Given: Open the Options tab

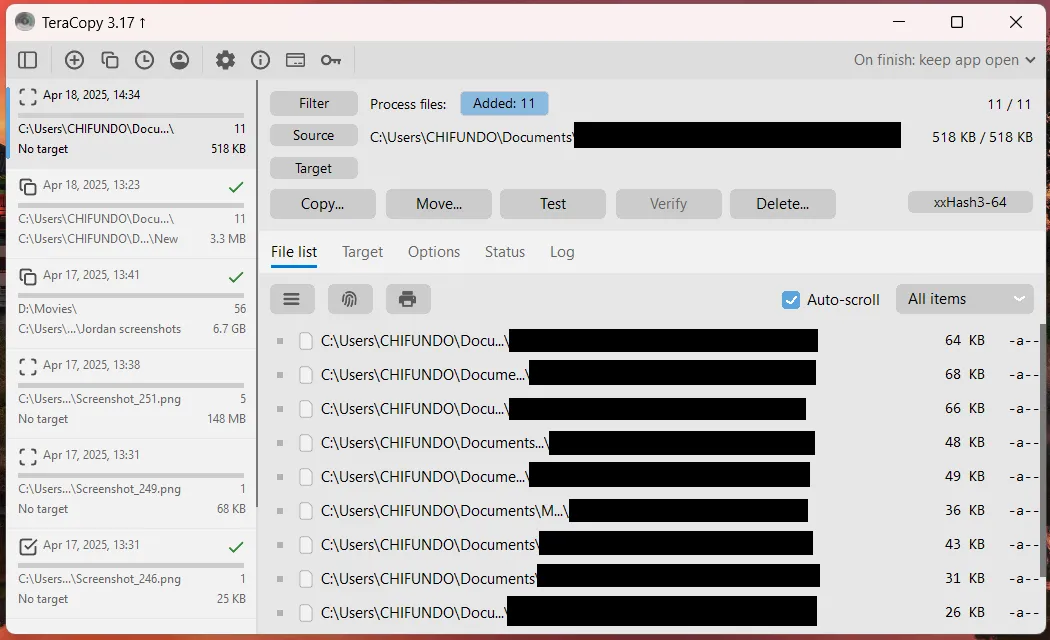Looking at the screenshot, I should coord(434,252).
